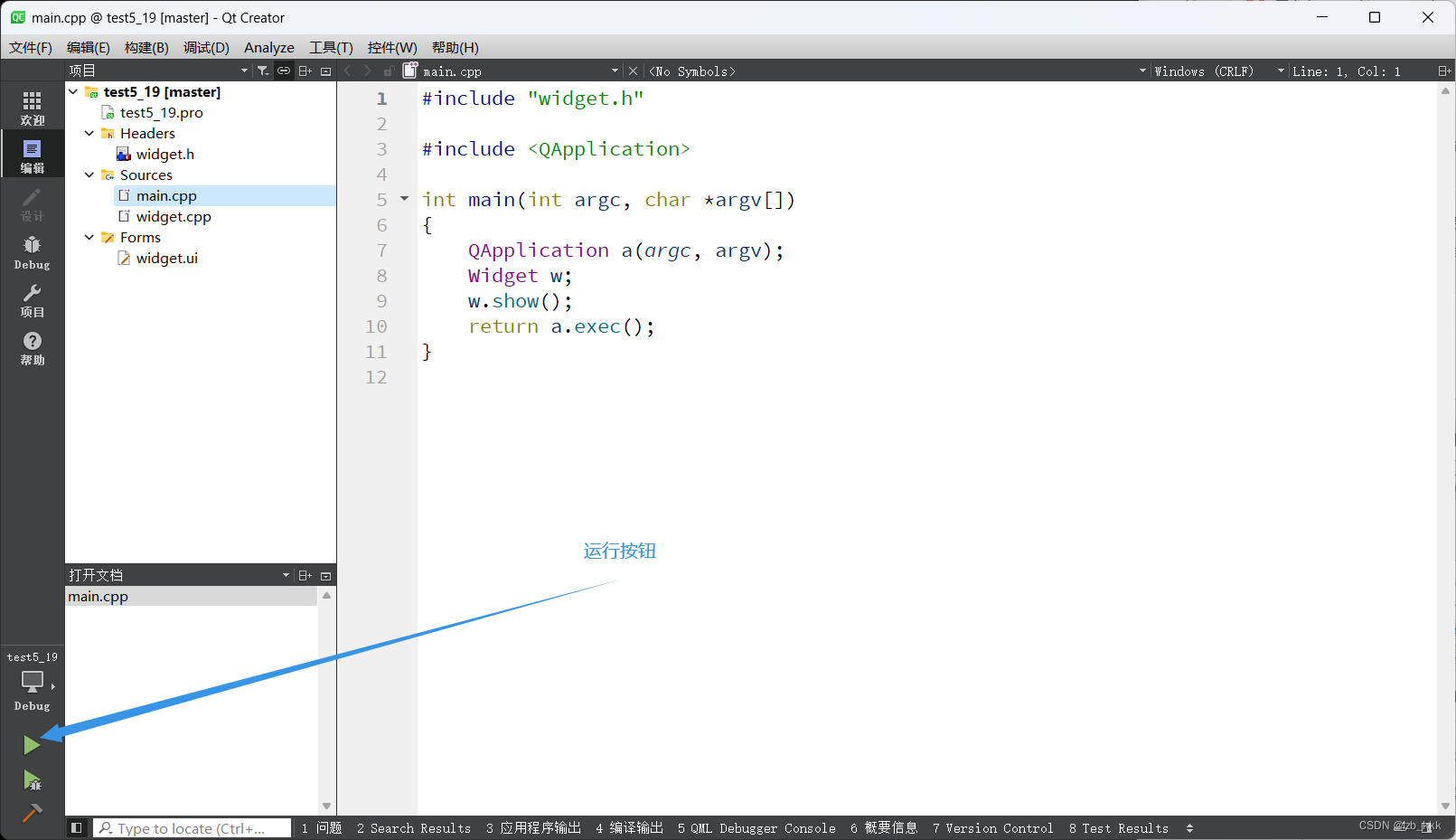Show the 2 Search Results pane

coord(414,828)
